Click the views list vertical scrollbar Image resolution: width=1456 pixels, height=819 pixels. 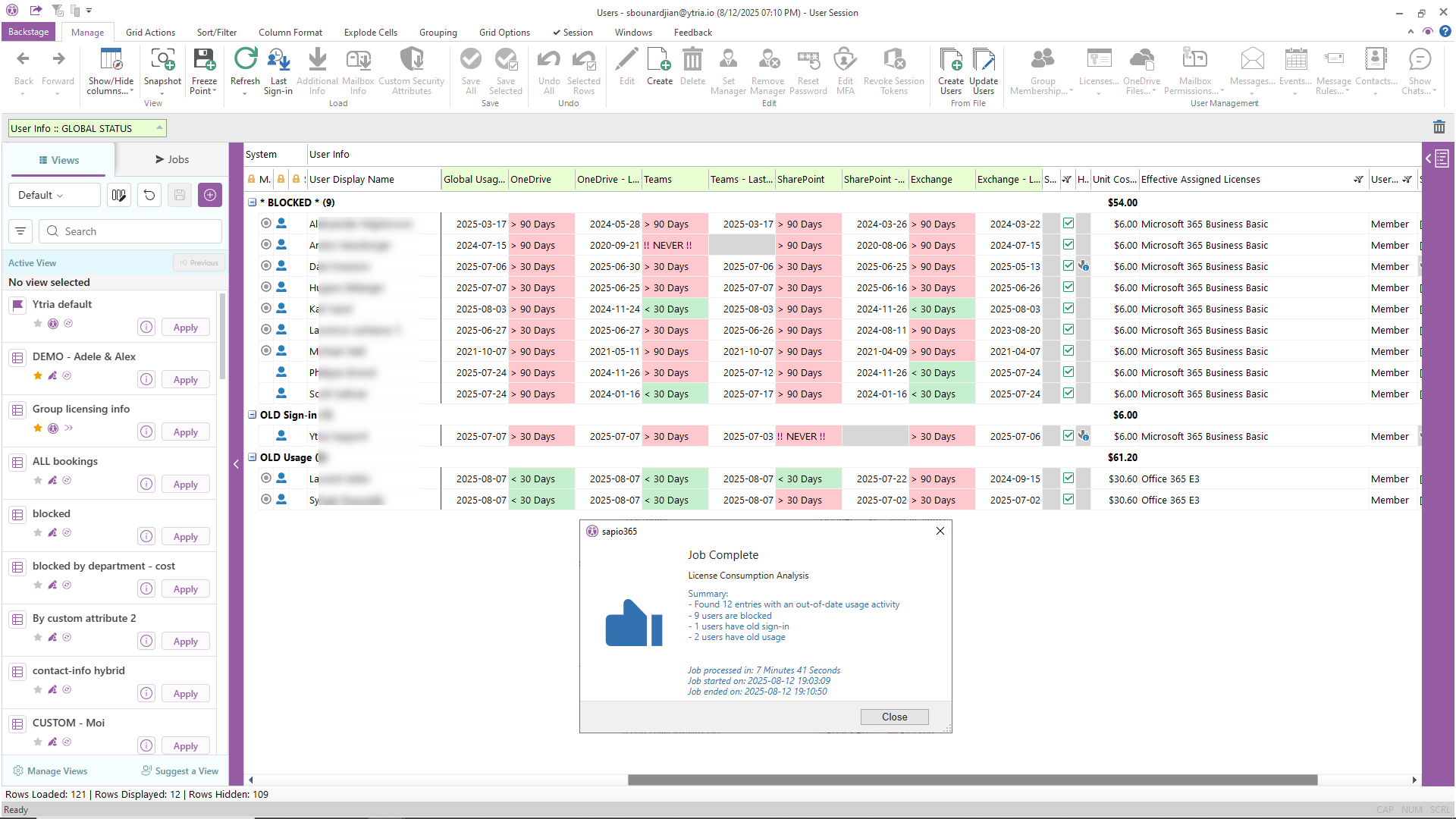tap(222, 337)
